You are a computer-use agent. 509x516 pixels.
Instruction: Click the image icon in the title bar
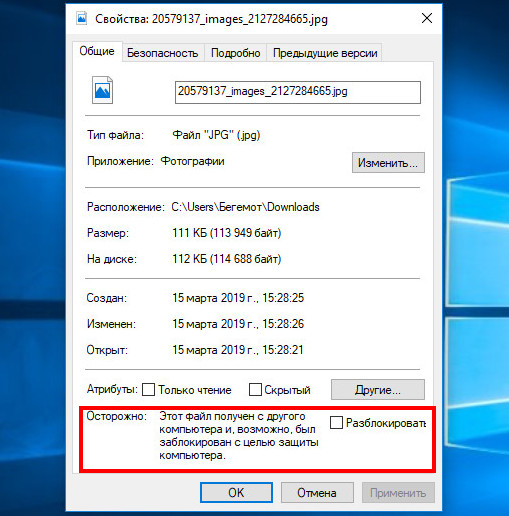(82, 18)
